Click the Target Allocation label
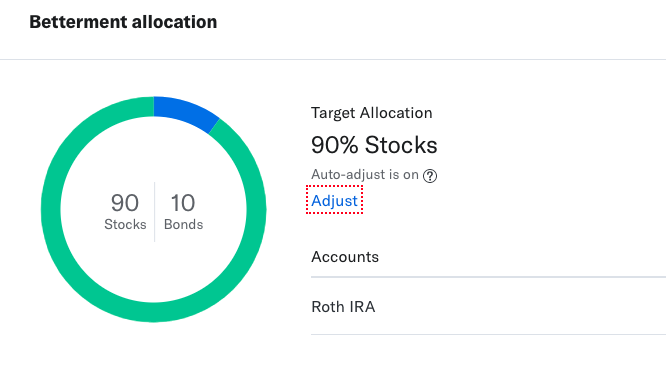666x384 pixels. tap(372, 113)
